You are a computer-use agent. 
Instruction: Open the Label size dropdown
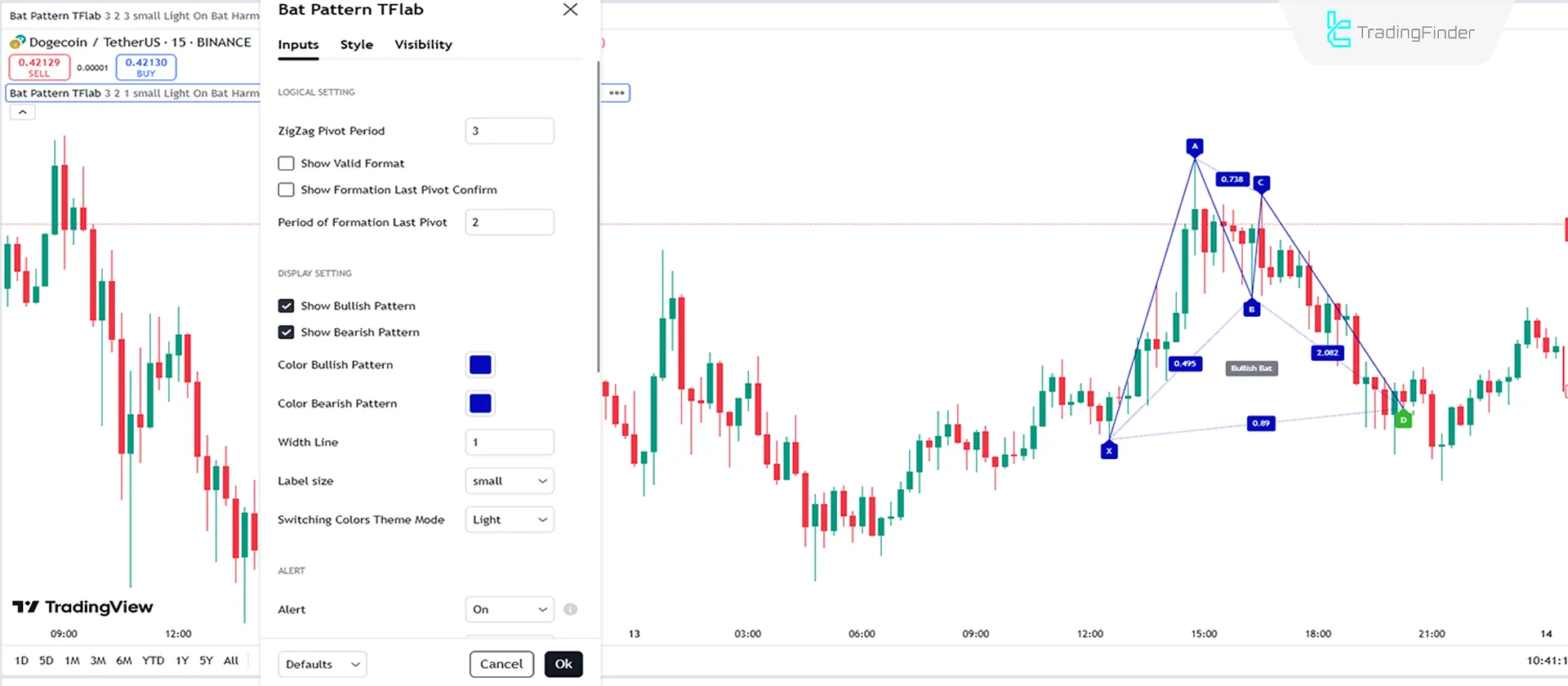click(509, 480)
